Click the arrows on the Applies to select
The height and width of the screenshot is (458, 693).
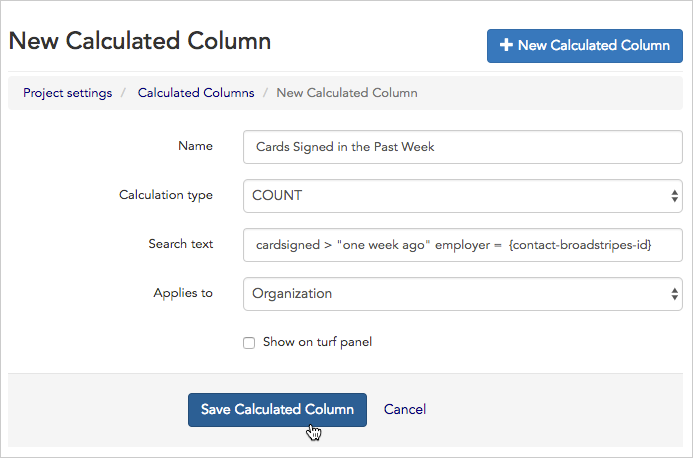pyautogui.click(x=675, y=294)
